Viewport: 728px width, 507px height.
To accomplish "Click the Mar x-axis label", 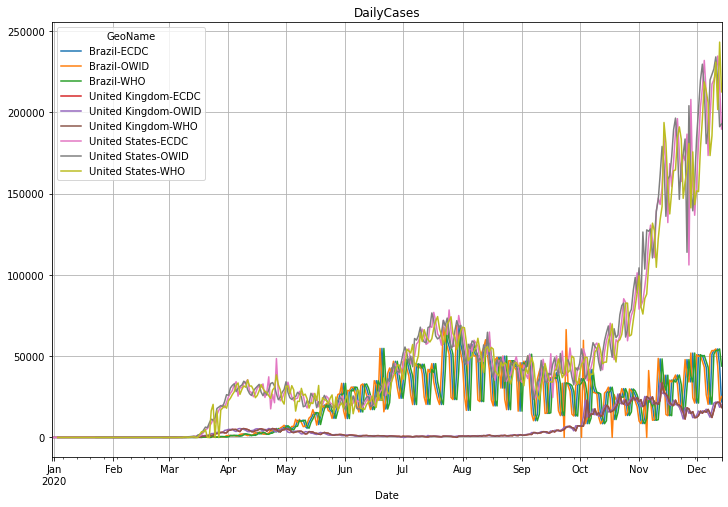I will pyautogui.click(x=169, y=469).
